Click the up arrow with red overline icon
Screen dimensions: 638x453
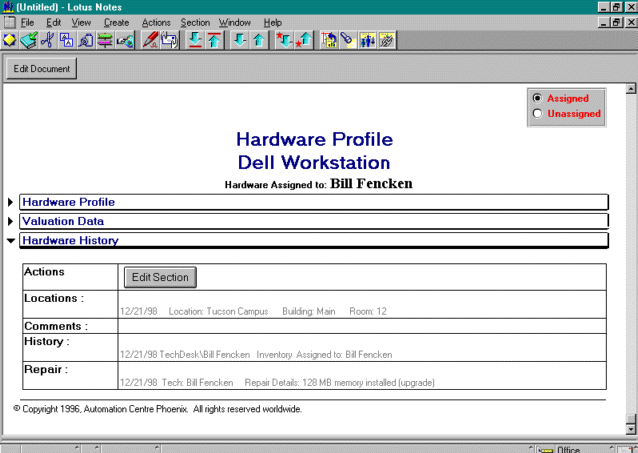[x=214, y=40]
